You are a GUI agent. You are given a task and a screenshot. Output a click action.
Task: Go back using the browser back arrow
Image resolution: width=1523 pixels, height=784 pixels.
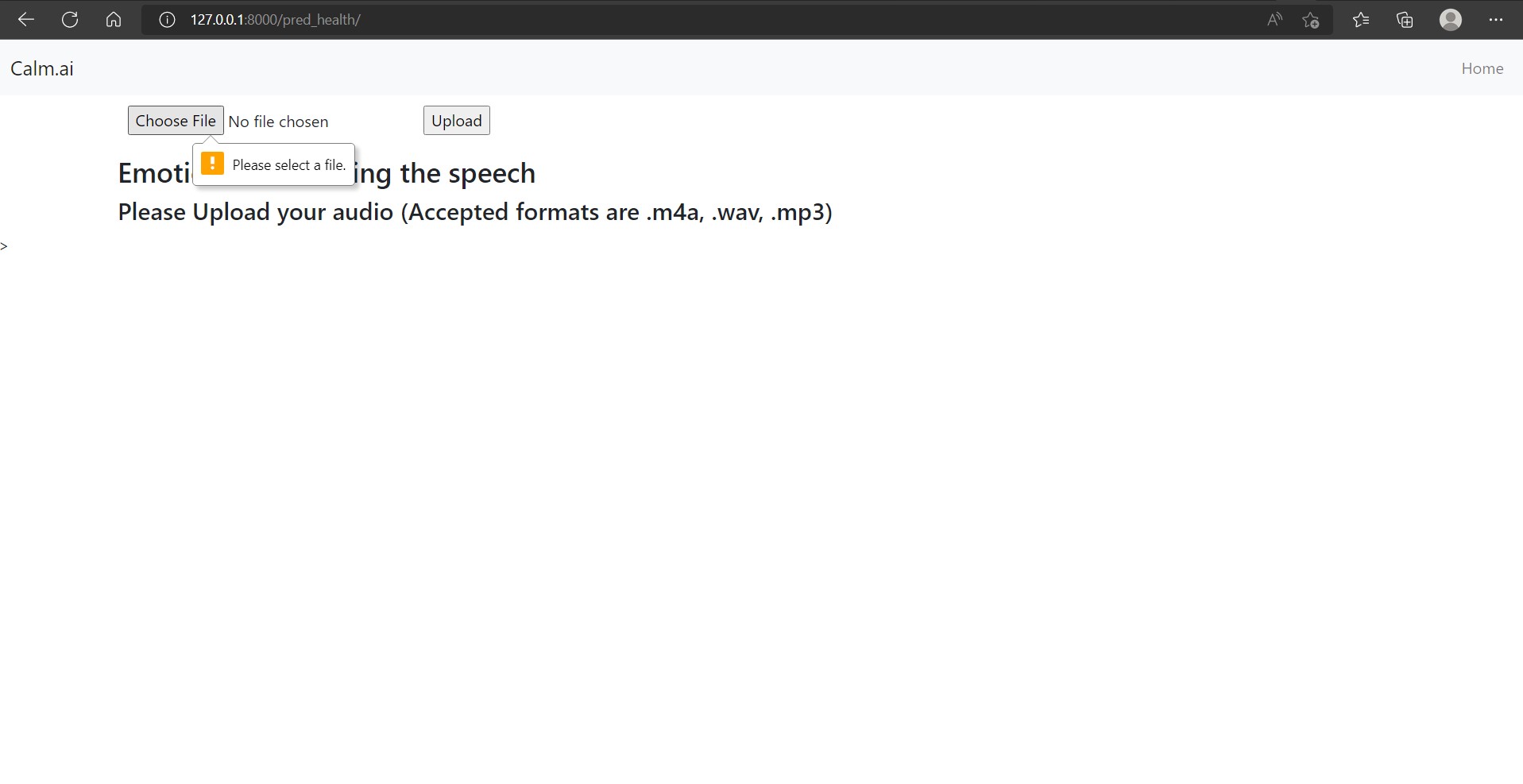click(x=25, y=20)
